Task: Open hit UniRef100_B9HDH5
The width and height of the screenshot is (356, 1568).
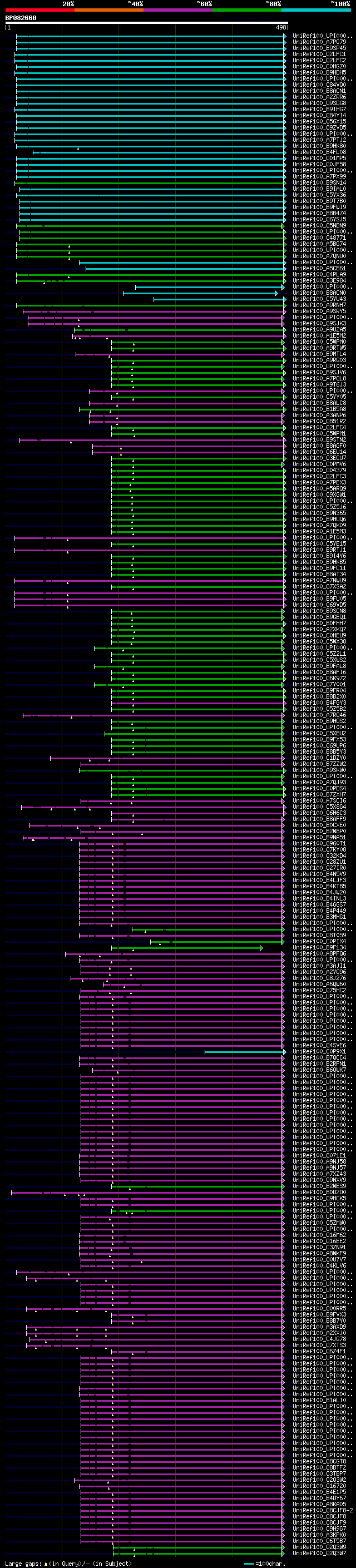Action: pos(319,72)
